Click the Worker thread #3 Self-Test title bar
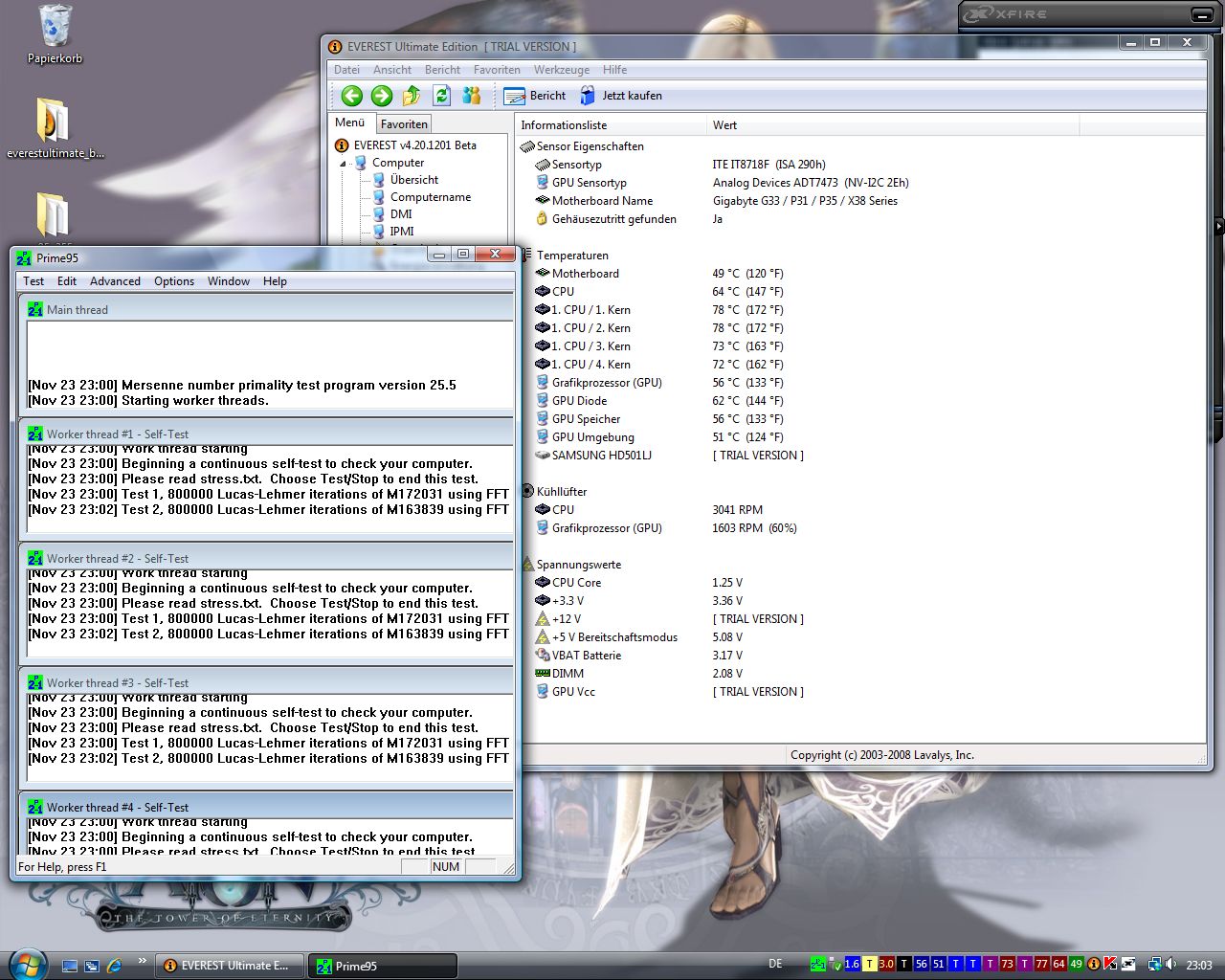Screen dimensions: 1225x980 (x=266, y=683)
